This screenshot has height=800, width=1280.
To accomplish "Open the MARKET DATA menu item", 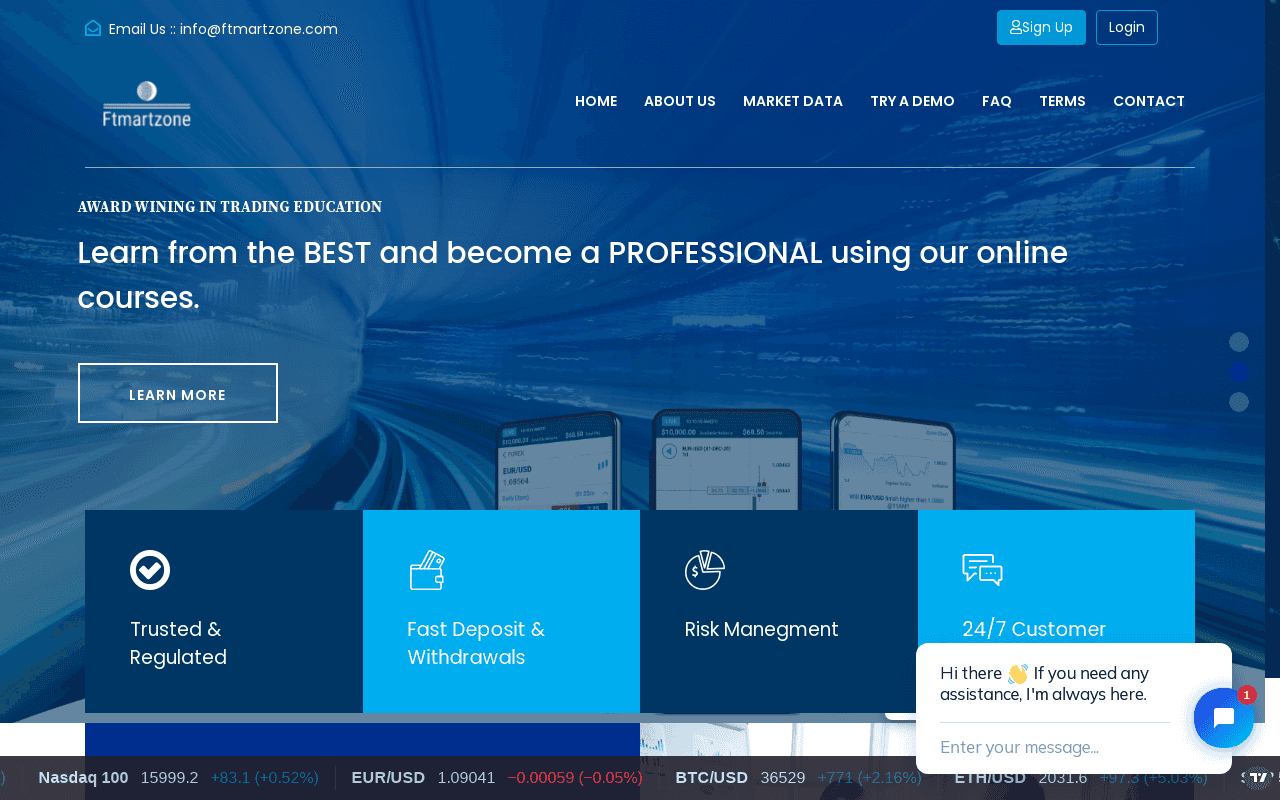I will click(x=793, y=101).
